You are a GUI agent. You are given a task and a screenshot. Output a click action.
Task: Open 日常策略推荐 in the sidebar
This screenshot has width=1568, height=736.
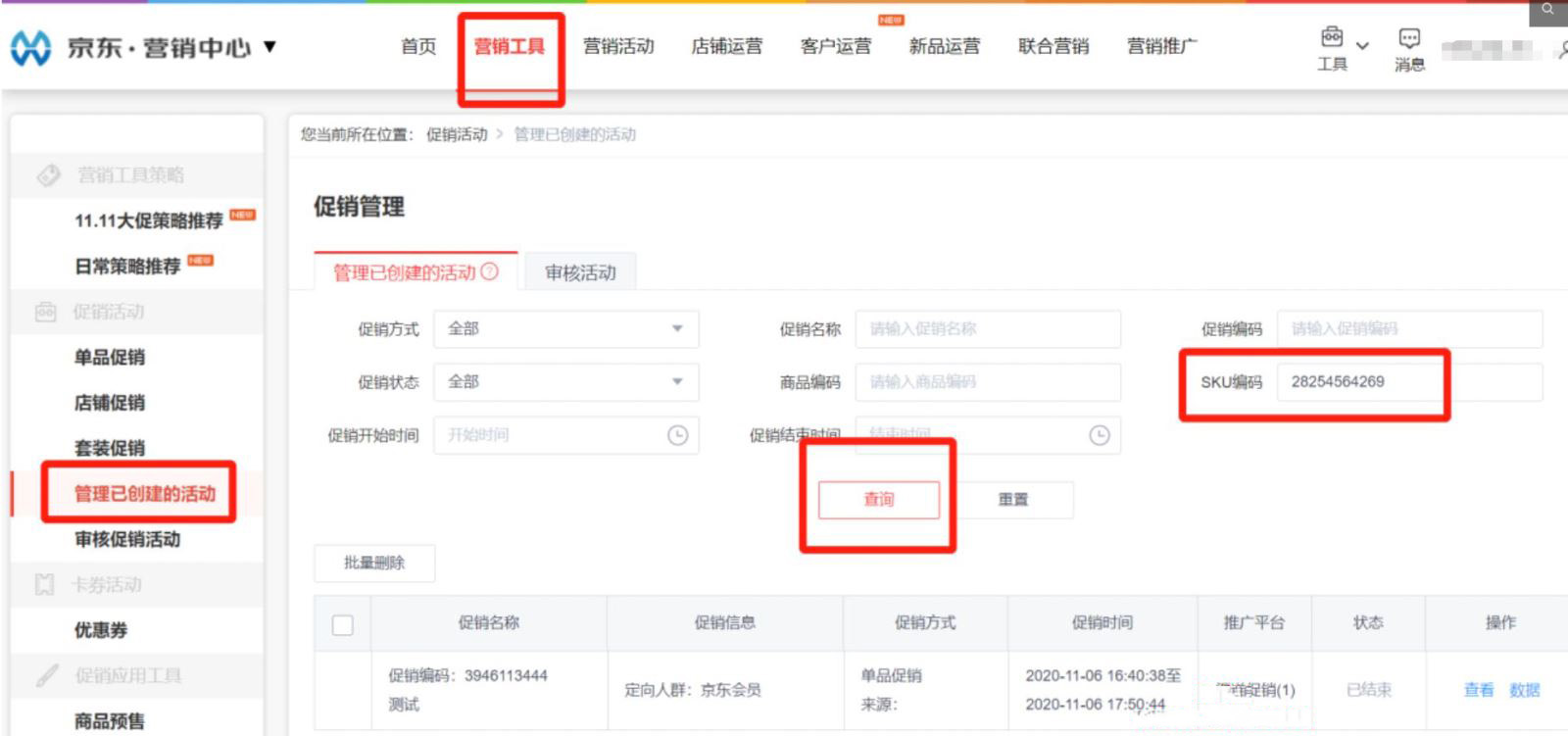click(x=127, y=267)
